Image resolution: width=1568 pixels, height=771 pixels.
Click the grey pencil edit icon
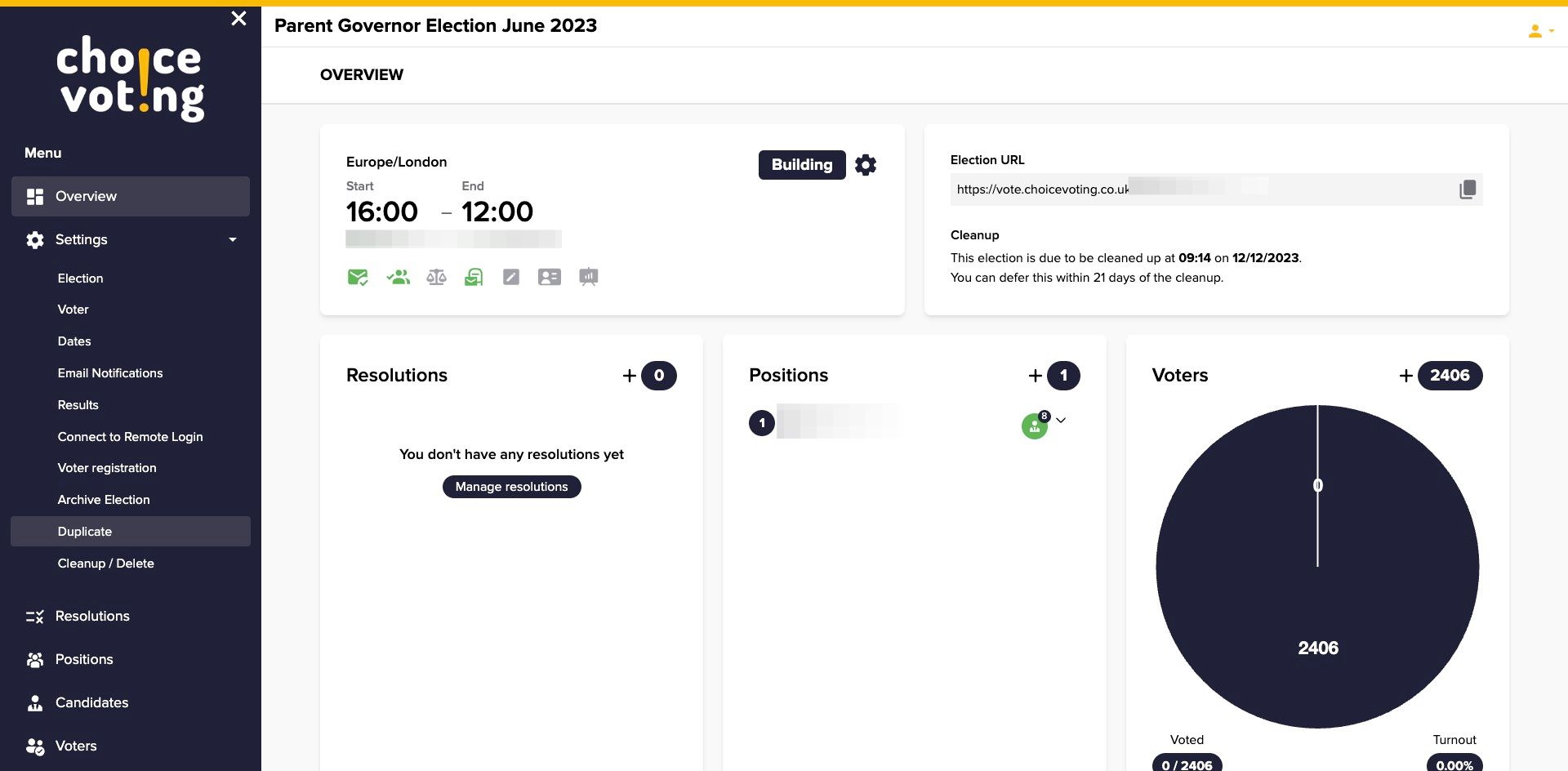[x=511, y=278]
